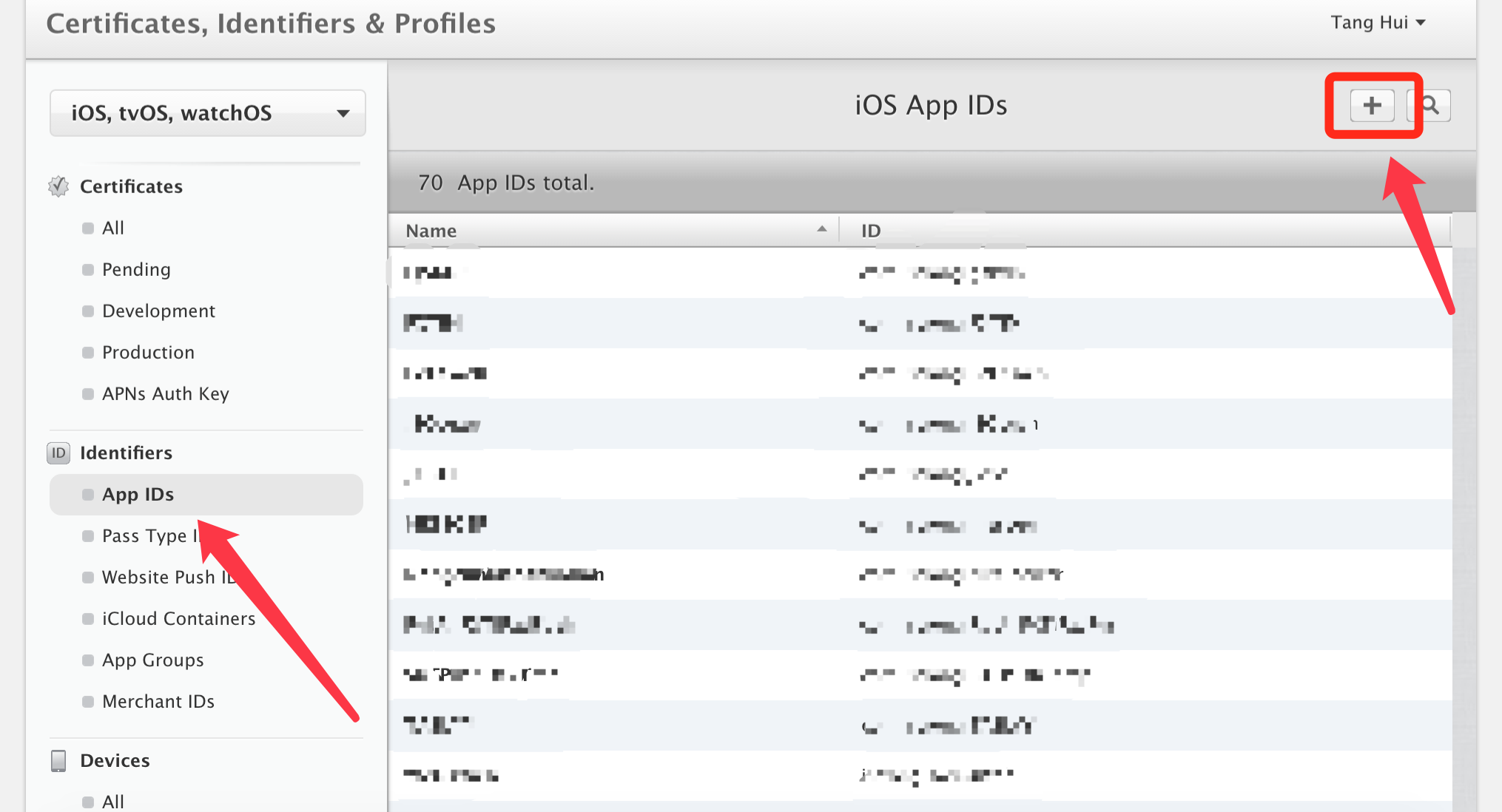Screen dimensions: 1502x812
Task: Click the plus button to add App ID
Action: click(x=1372, y=106)
